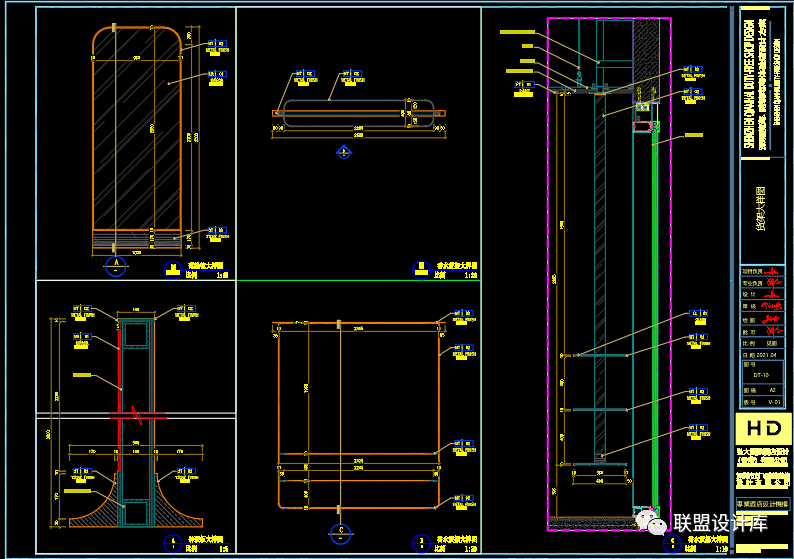
Task: Click the 2021.04 date field in the title block
Action: coord(764,355)
